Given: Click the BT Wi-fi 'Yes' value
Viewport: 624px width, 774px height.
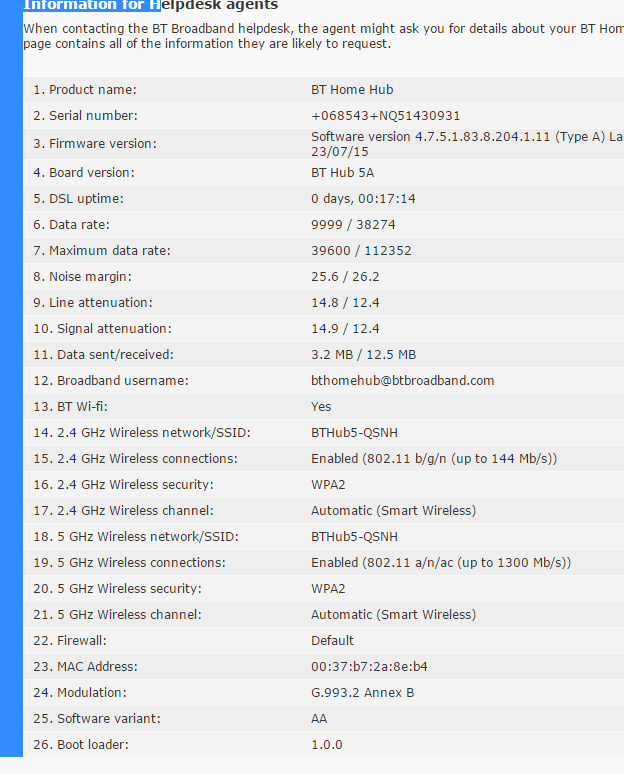Looking at the screenshot, I should point(321,407).
